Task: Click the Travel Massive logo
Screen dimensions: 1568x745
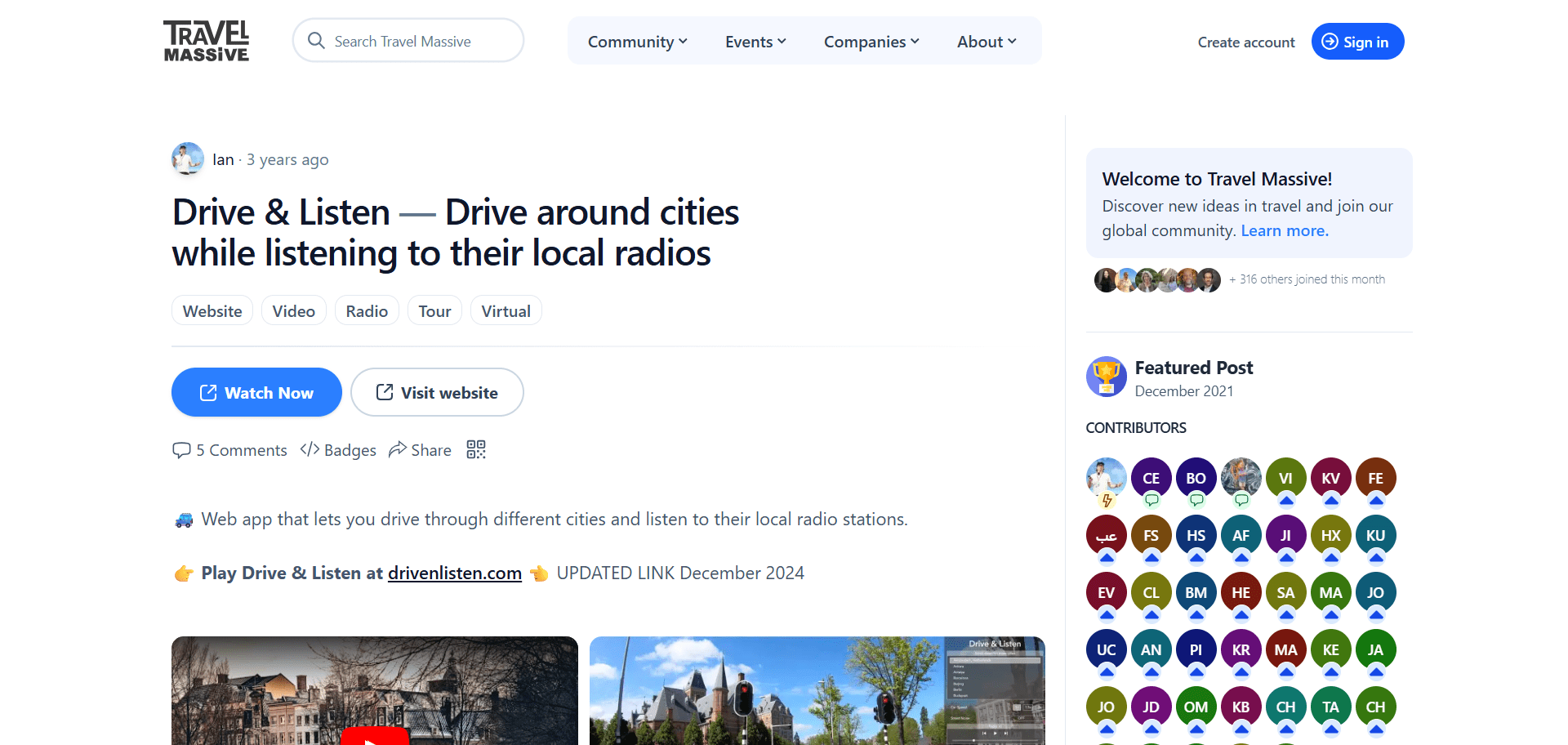Action: 206,41
